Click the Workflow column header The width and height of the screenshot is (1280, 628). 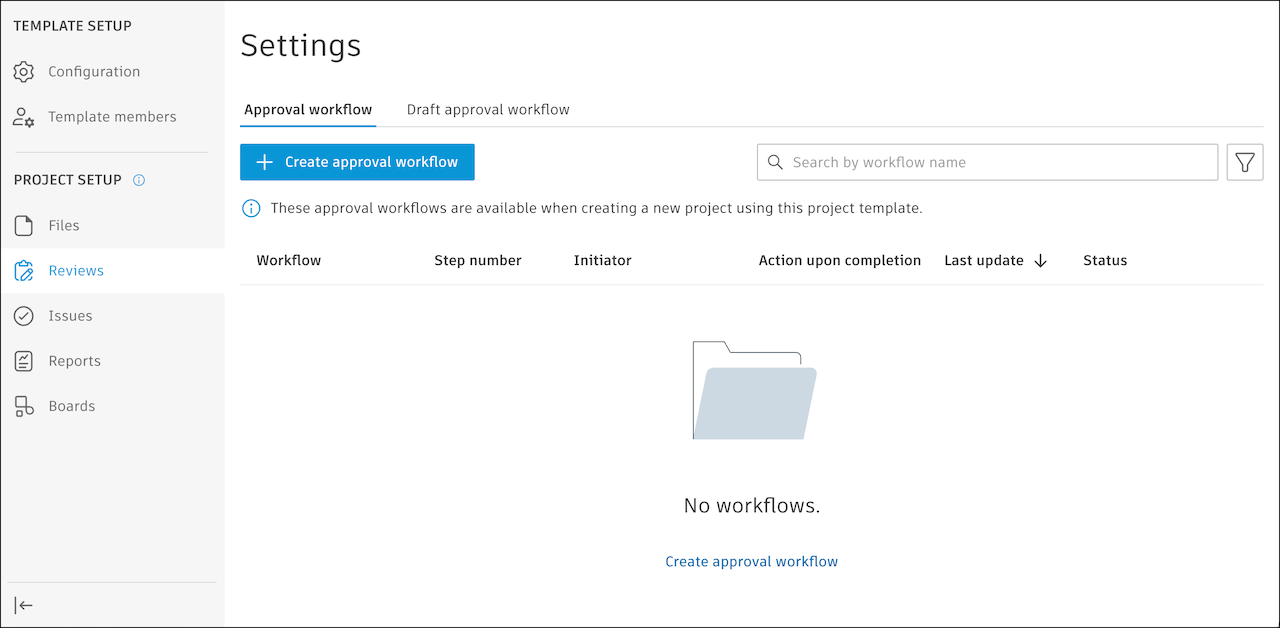pyautogui.click(x=289, y=260)
